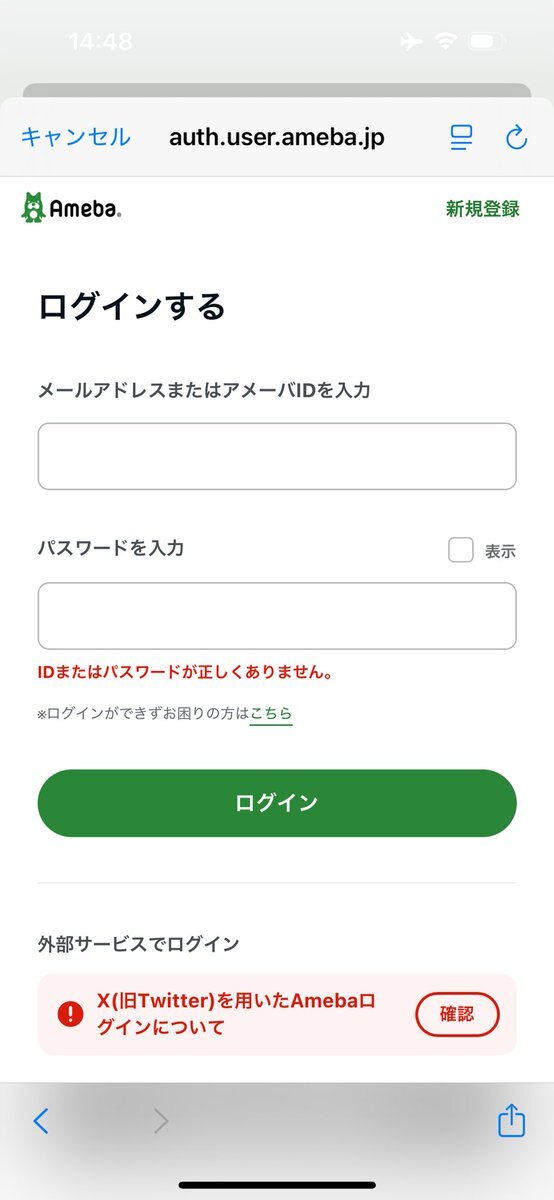Open the share sheet icon
Screen dimensions: 554x1200
click(512, 1119)
